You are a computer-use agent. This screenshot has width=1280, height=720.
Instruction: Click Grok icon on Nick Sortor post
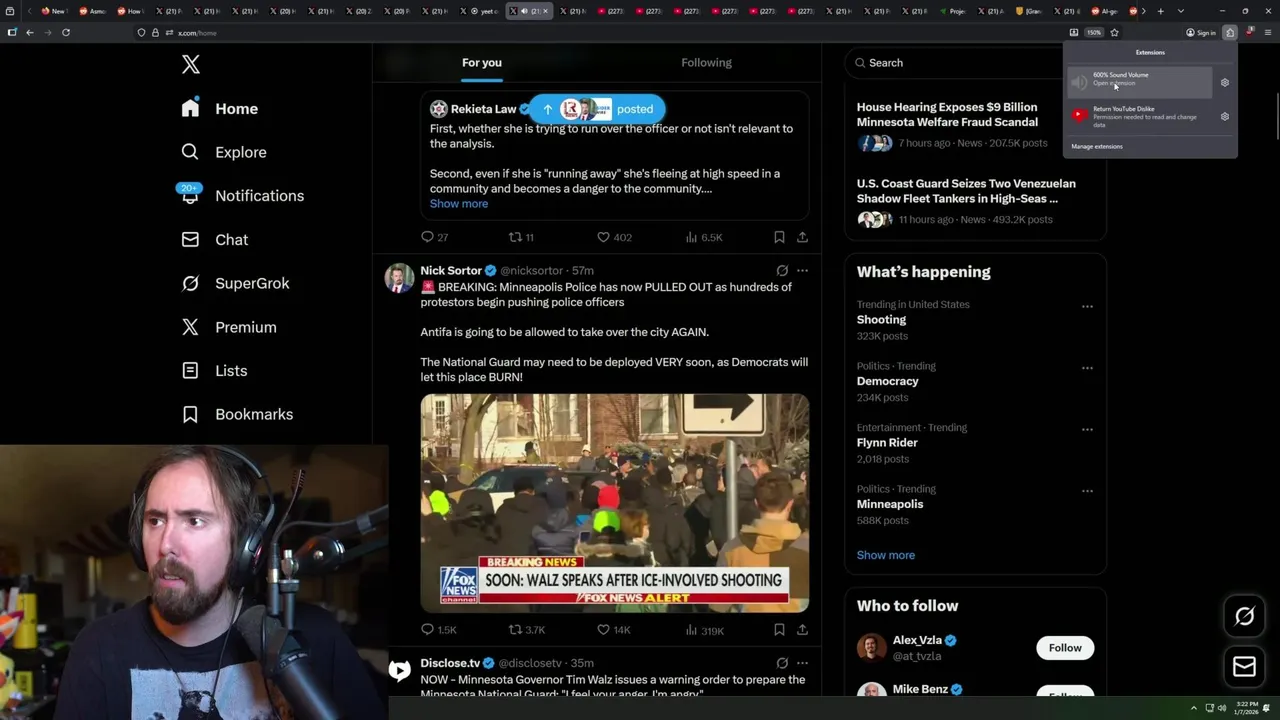tap(782, 271)
